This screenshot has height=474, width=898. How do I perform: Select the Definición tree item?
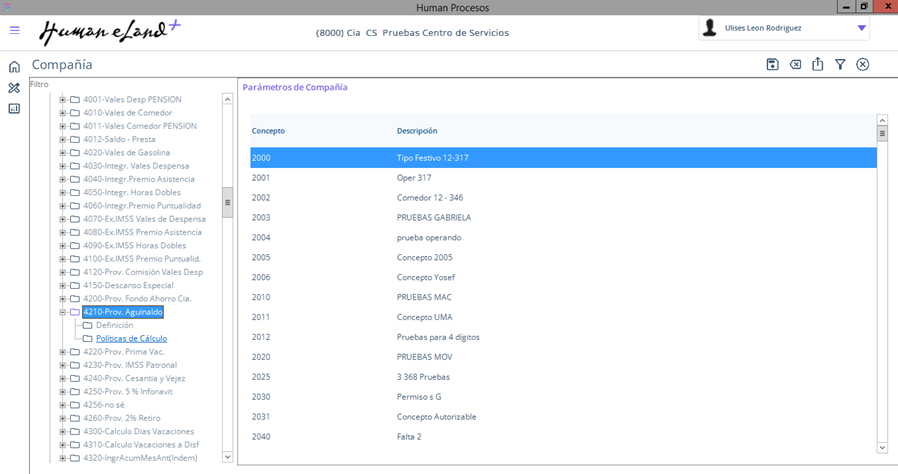point(114,325)
